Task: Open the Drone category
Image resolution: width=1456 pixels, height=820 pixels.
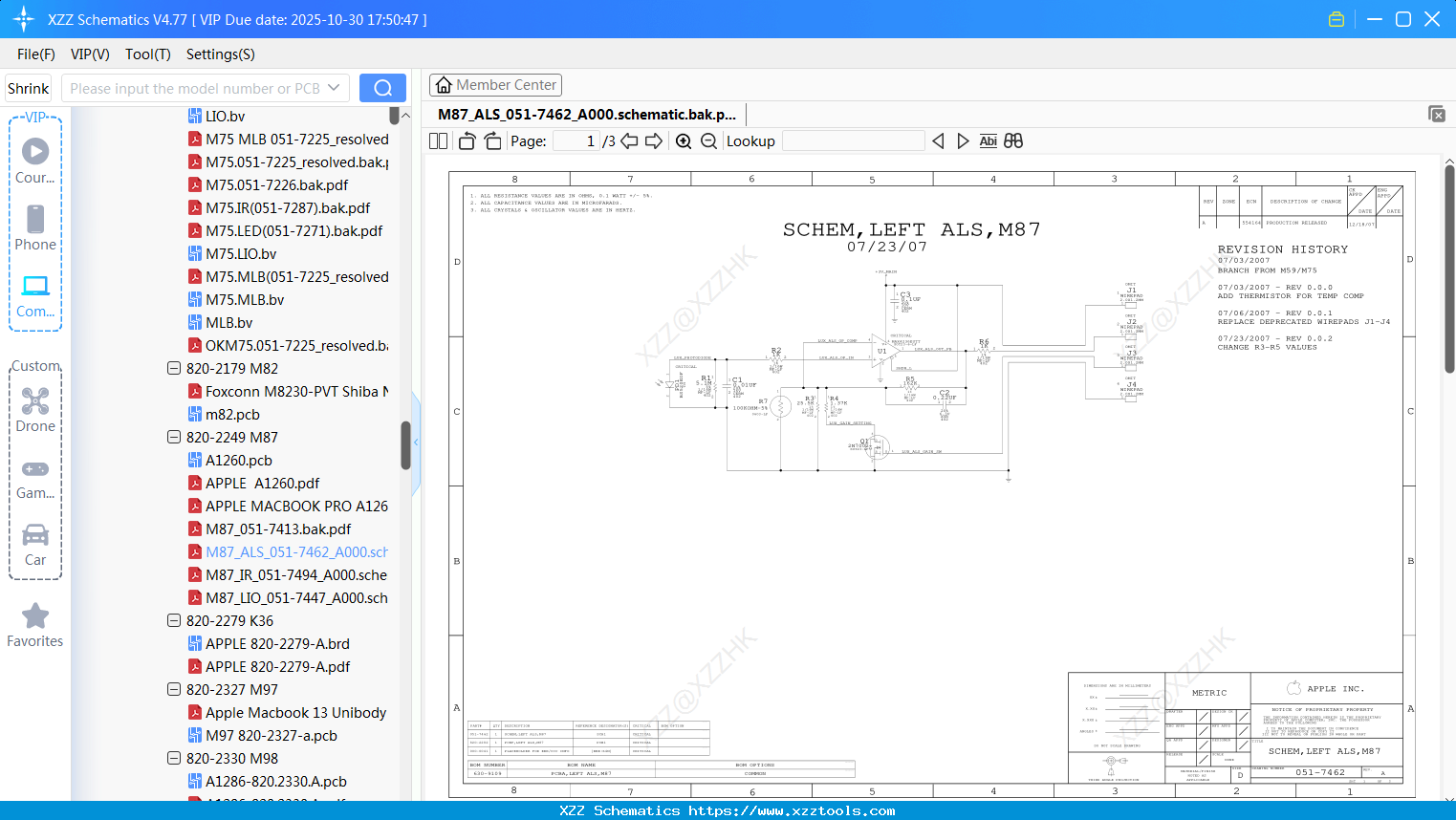Action: (35, 409)
